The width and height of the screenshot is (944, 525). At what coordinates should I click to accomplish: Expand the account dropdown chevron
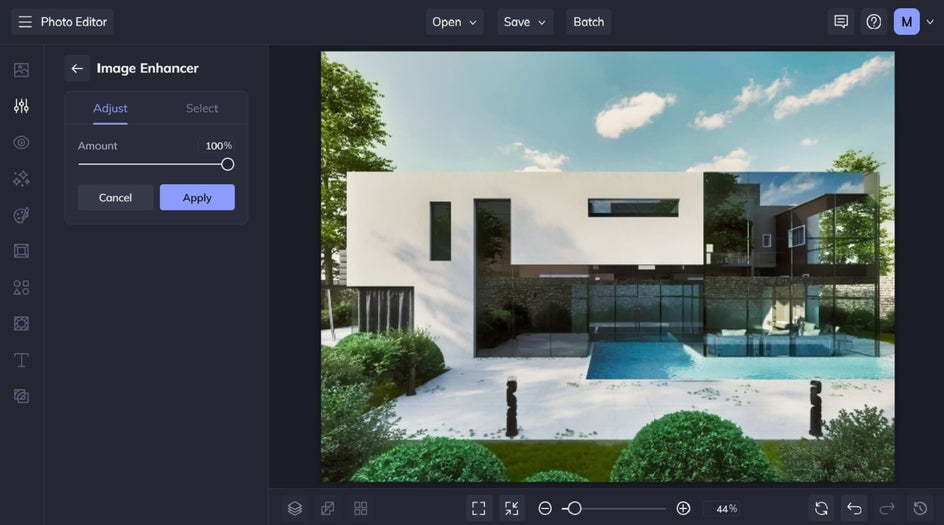pos(930,22)
